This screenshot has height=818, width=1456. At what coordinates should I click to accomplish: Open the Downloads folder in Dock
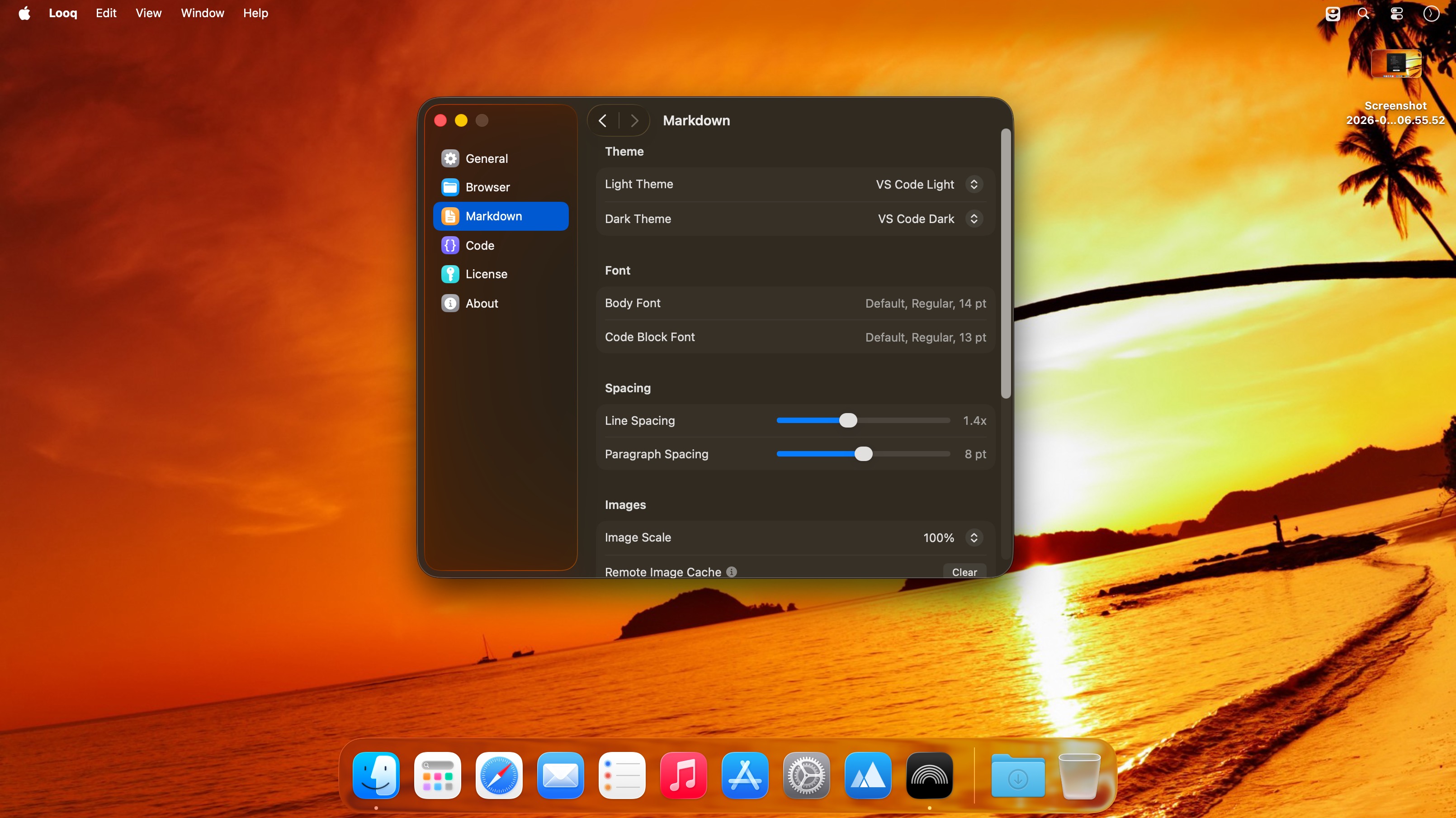click(1018, 775)
